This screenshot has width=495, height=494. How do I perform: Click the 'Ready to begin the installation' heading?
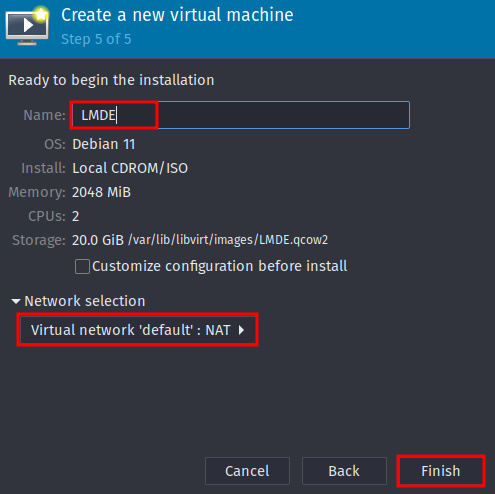[x=111, y=80]
